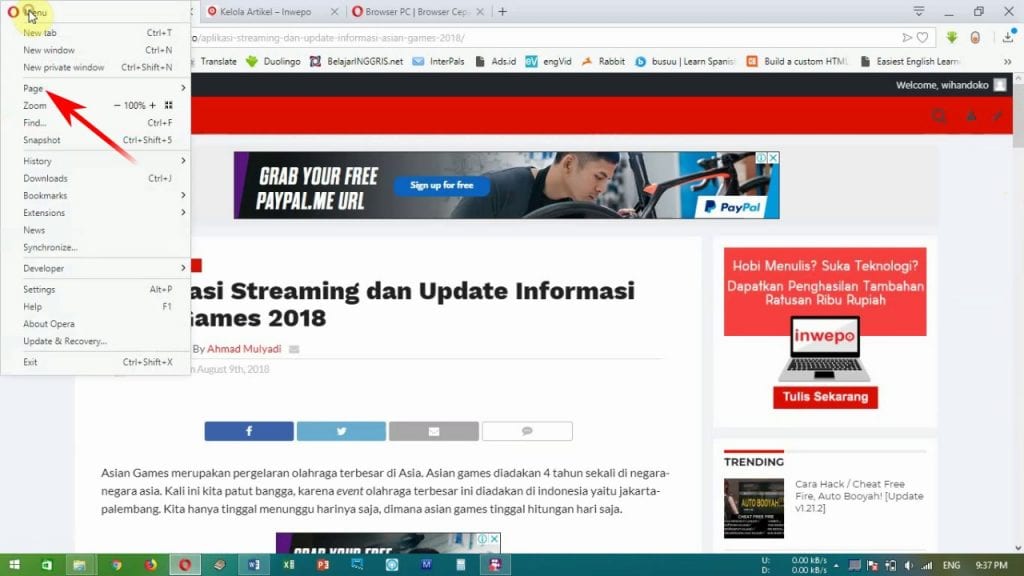Select News in the Opera menu
This screenshot has height=576, width=1024.
[97, 230]
